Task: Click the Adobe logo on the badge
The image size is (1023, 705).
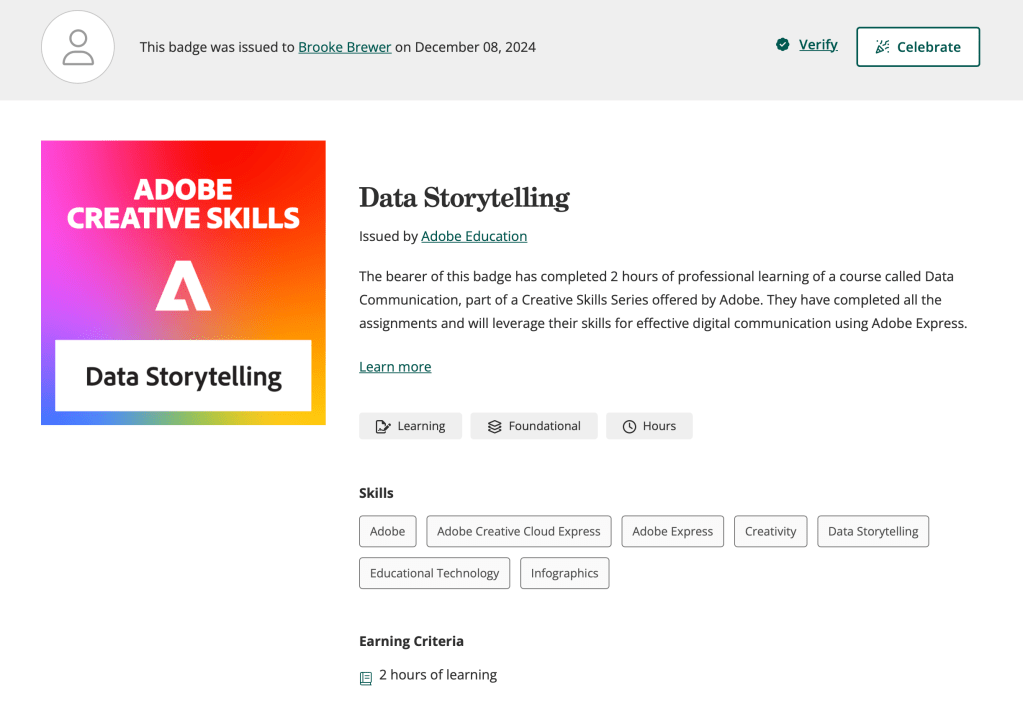Action: click(x=183, y=286)
